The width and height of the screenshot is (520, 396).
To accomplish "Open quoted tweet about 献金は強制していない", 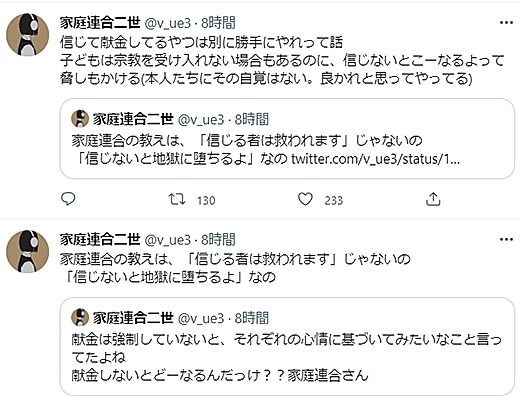I will coord(287,347).
